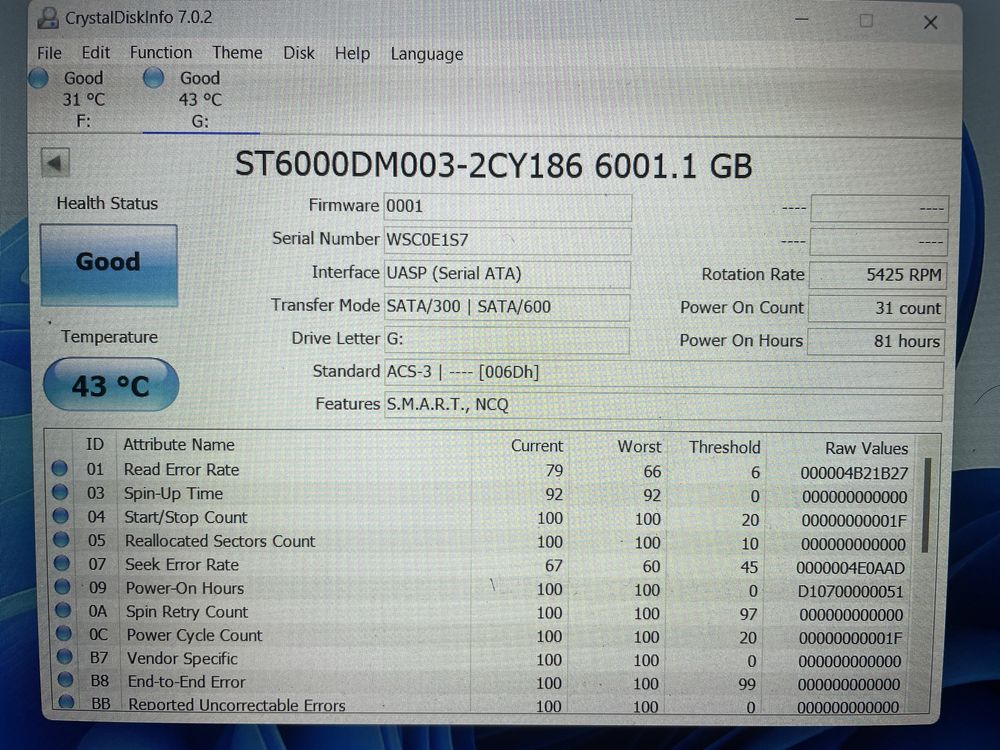Click the 43 °C temperature button
The width and height of the screenshot is (1000, 750).
tap(111, 385)
